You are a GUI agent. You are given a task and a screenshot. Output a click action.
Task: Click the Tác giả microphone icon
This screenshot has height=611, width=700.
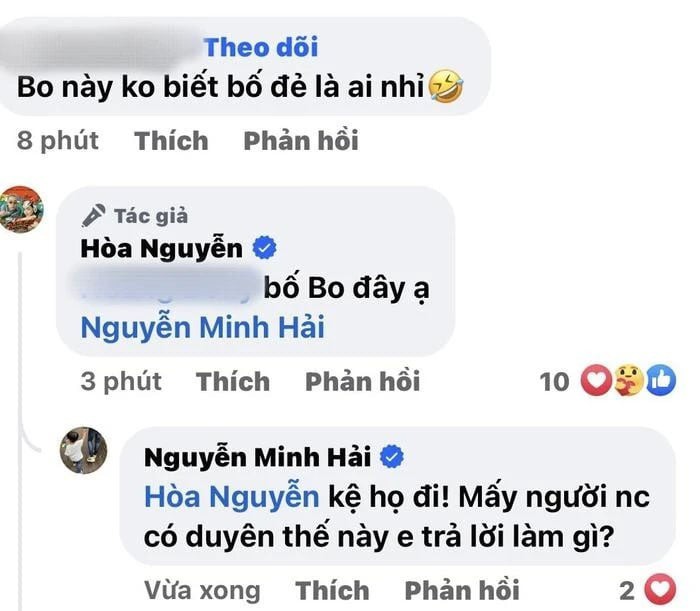tap(94, 216)
